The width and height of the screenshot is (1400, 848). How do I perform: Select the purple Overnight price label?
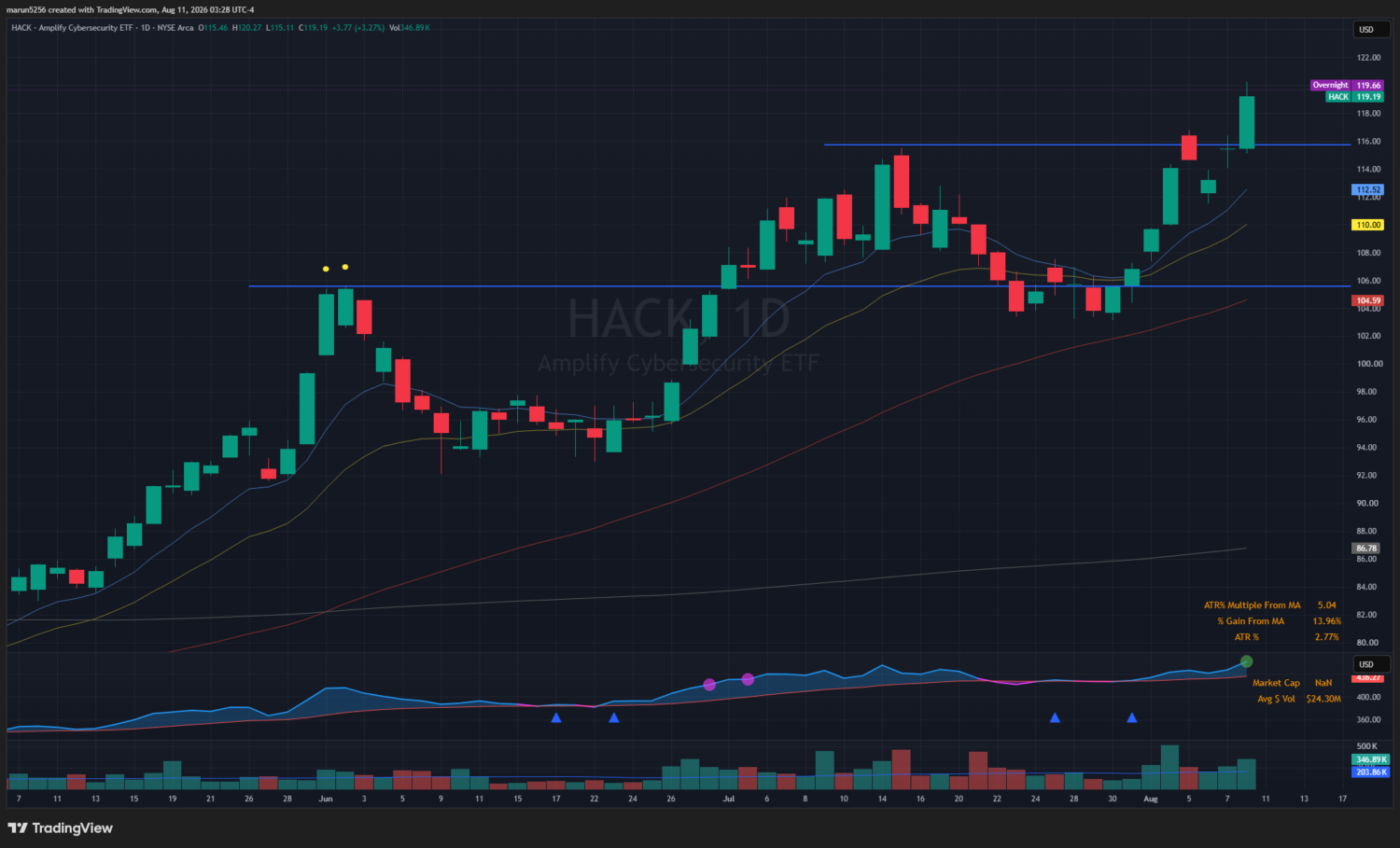coord(1347,85)
